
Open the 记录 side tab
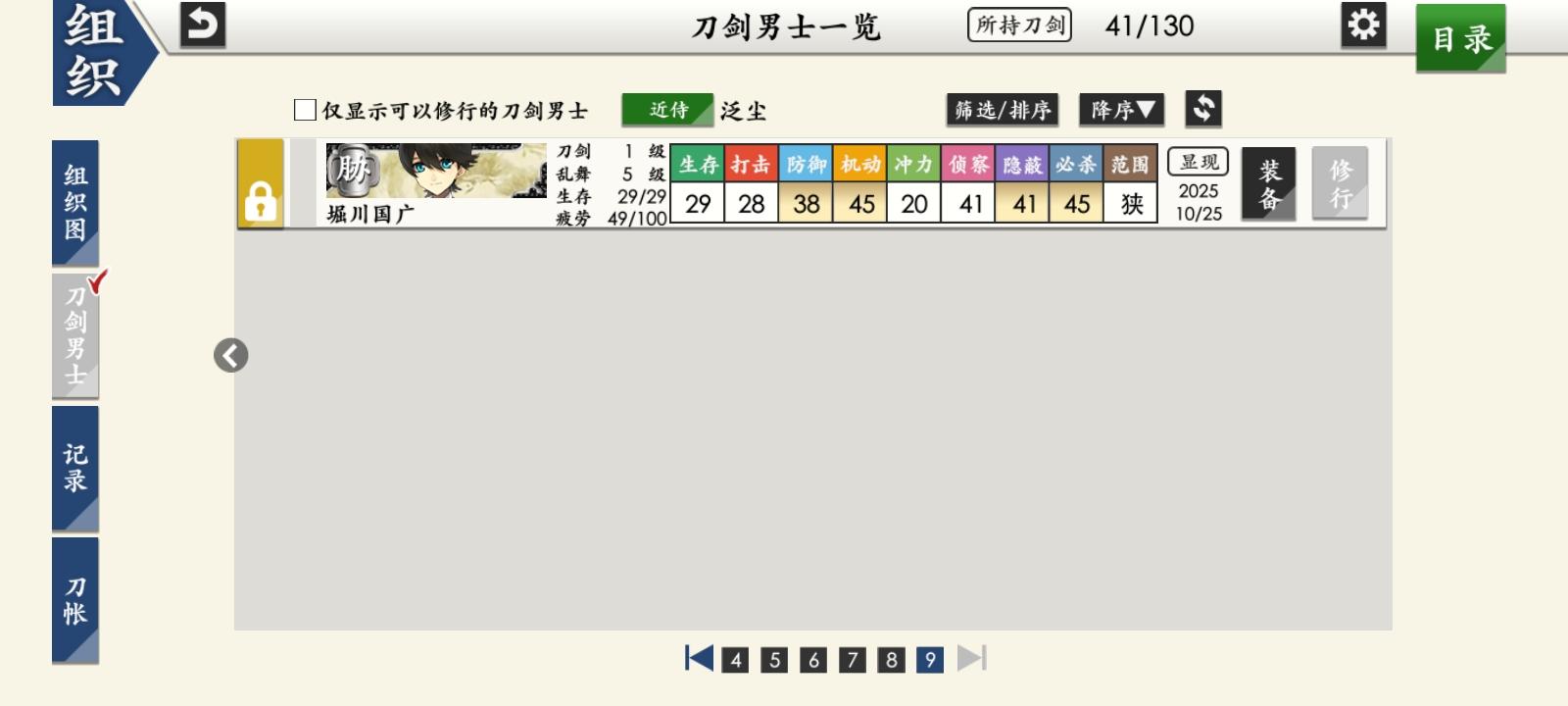click(75, 469)
